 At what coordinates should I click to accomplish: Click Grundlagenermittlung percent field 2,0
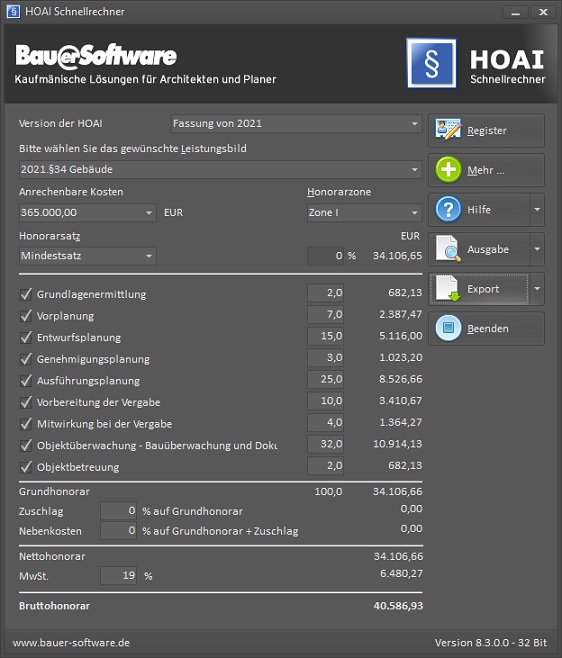[325, 293]
